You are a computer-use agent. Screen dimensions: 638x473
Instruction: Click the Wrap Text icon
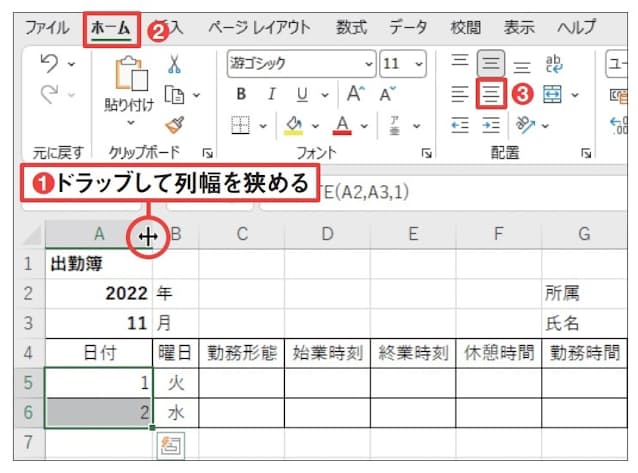pyautogui.click(x=554, y=64)
